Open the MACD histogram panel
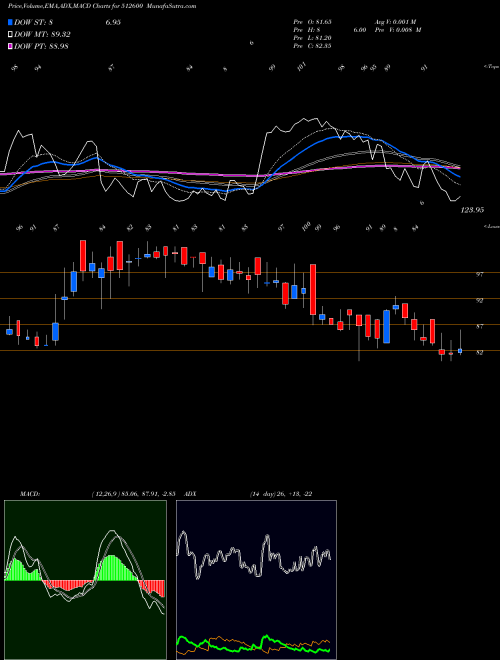This screenshot has width=500, height=660. 85,580
